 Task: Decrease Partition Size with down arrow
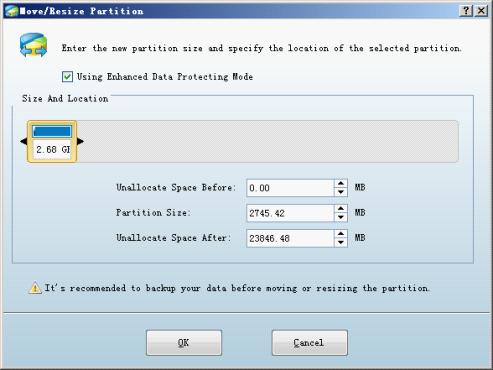(x=341, y=217)
